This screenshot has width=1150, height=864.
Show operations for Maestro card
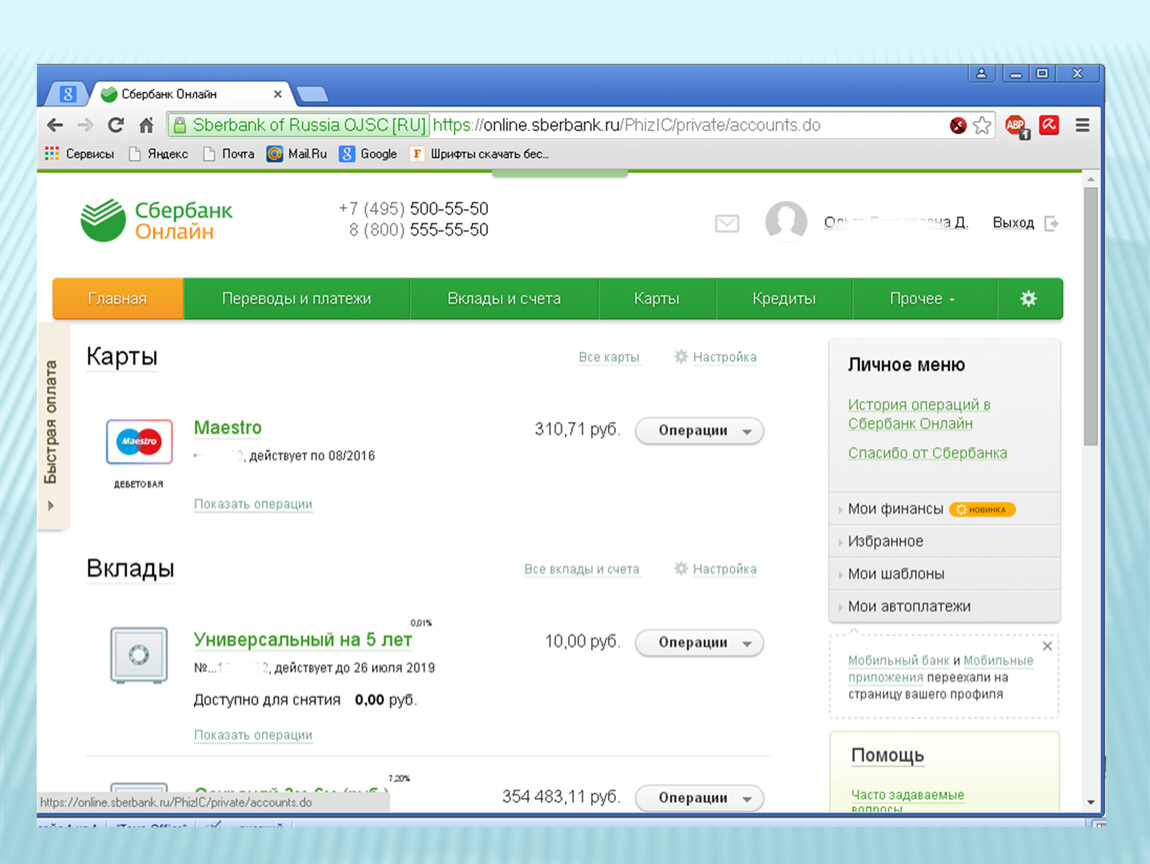point(253,504)
